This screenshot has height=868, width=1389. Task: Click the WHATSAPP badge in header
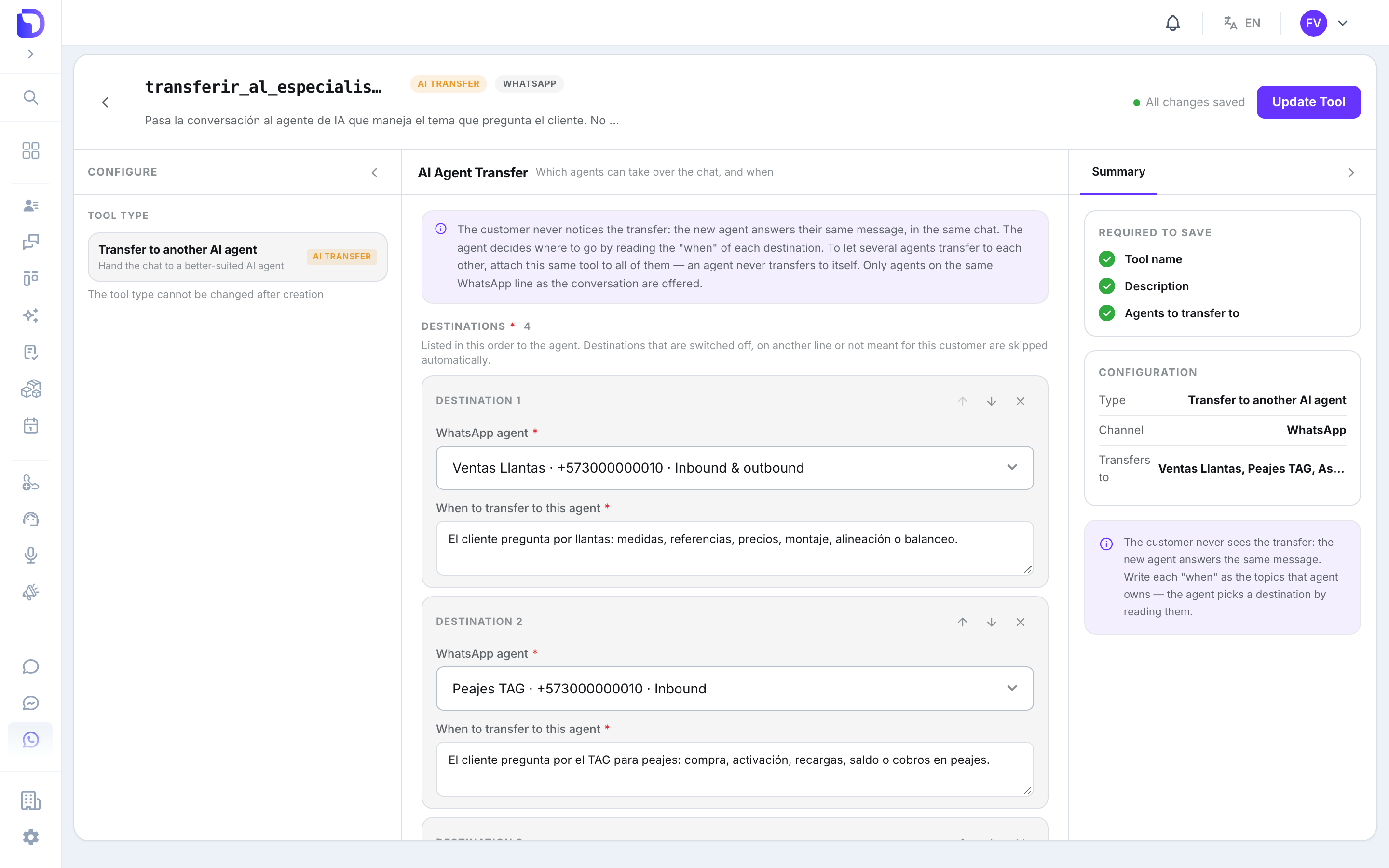(x=529, y=84)
